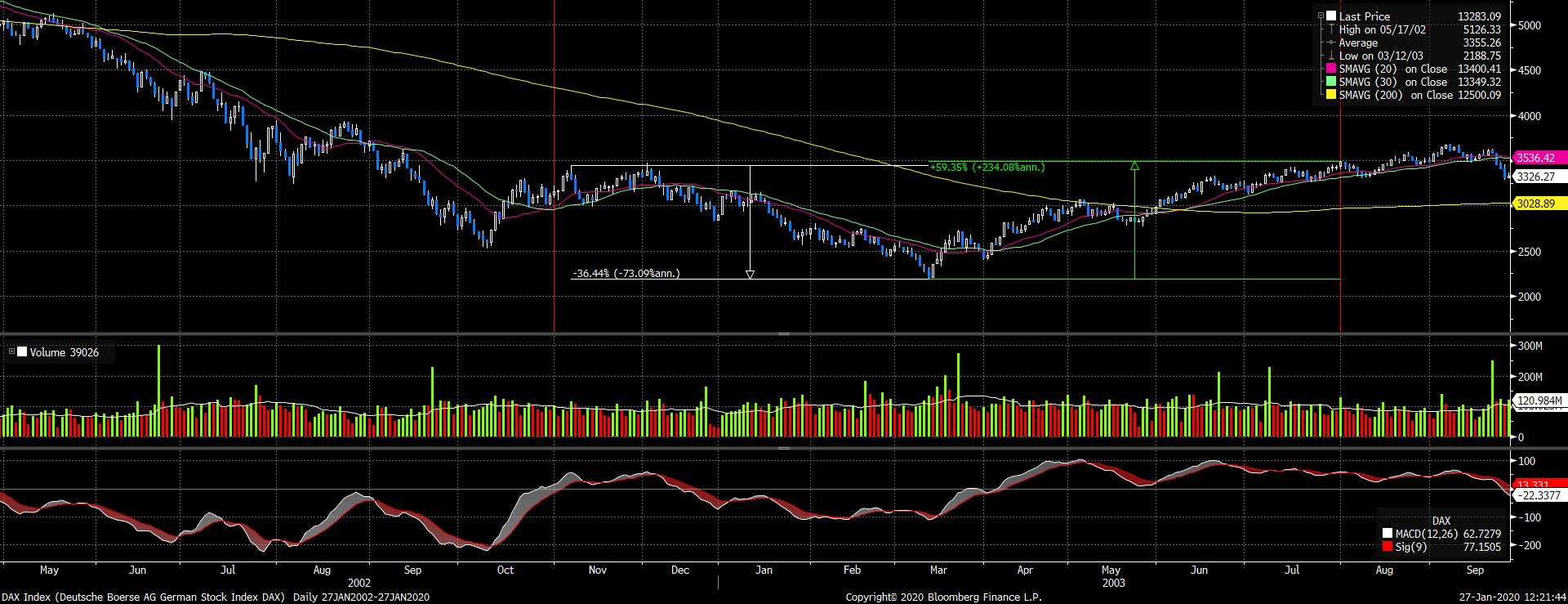Click the 120.984M volume axis tag
Viewport: 1568px width, 604px height.
pos(1539,400)
